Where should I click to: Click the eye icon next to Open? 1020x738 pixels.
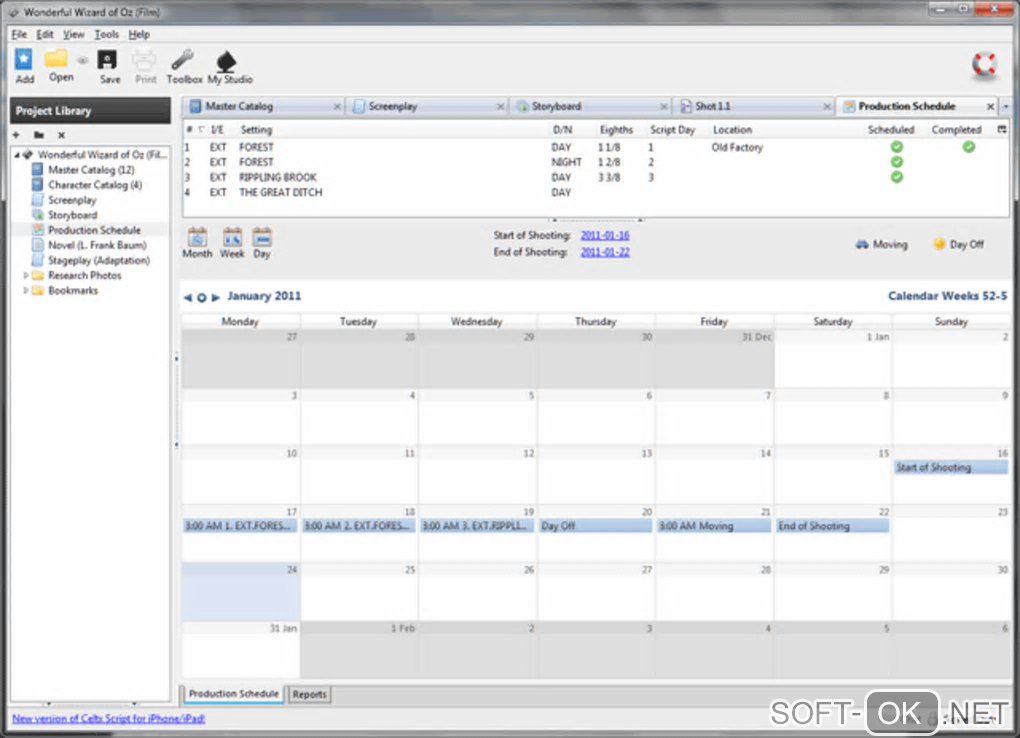[x=83, y=61]
